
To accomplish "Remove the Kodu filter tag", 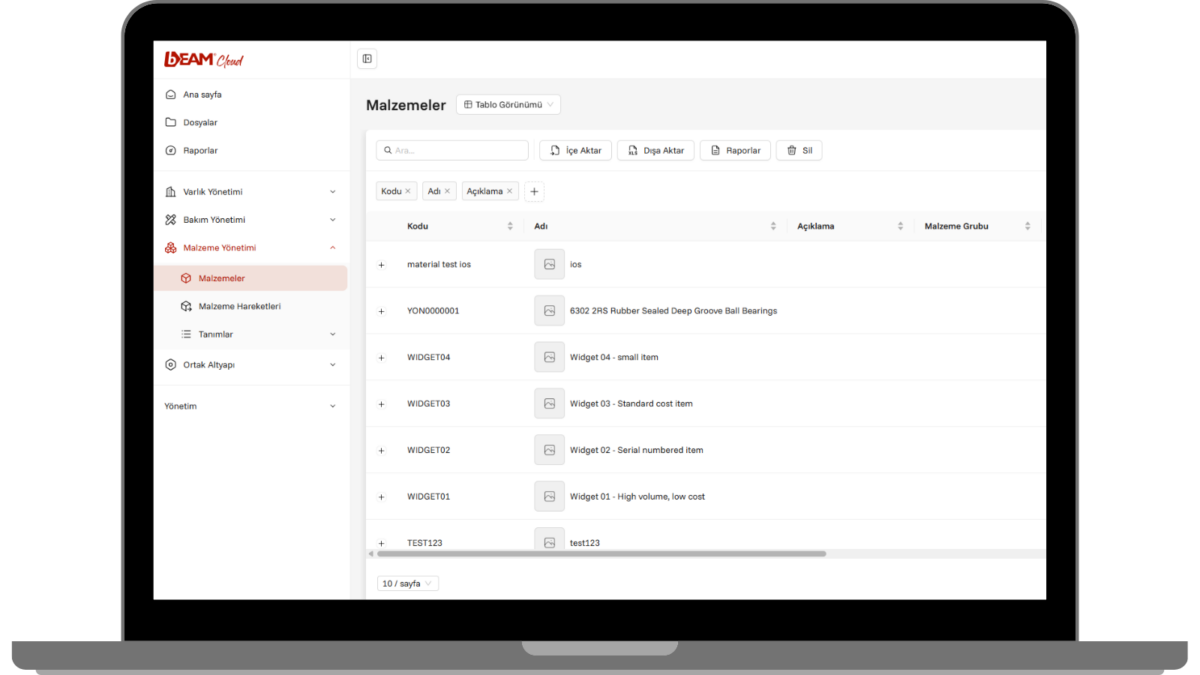I will [408, 191].
